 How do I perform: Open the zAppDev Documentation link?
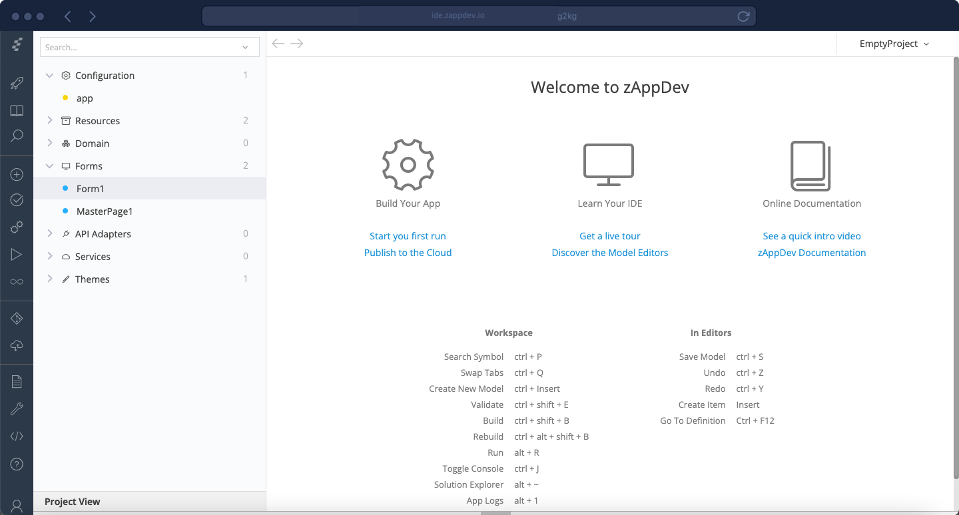click(811, 253)
